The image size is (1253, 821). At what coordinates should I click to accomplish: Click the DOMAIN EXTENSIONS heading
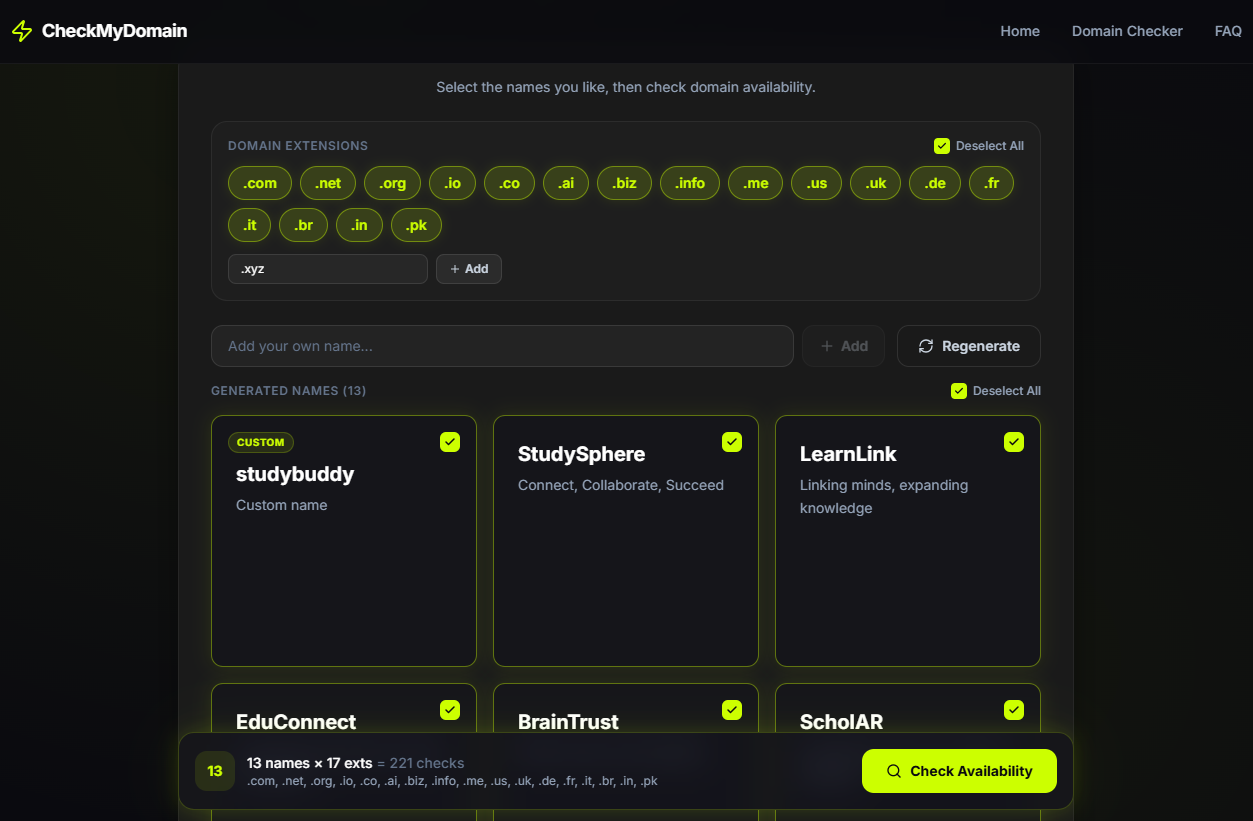(x=298, y=146)
